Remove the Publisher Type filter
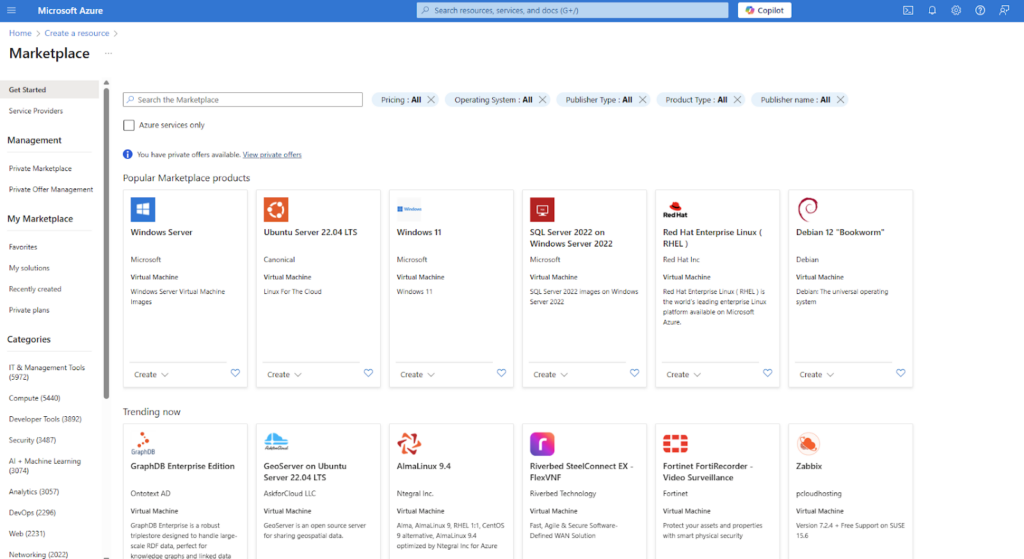1024x559 pixels. pyautogui.click(x=643, y=100)
